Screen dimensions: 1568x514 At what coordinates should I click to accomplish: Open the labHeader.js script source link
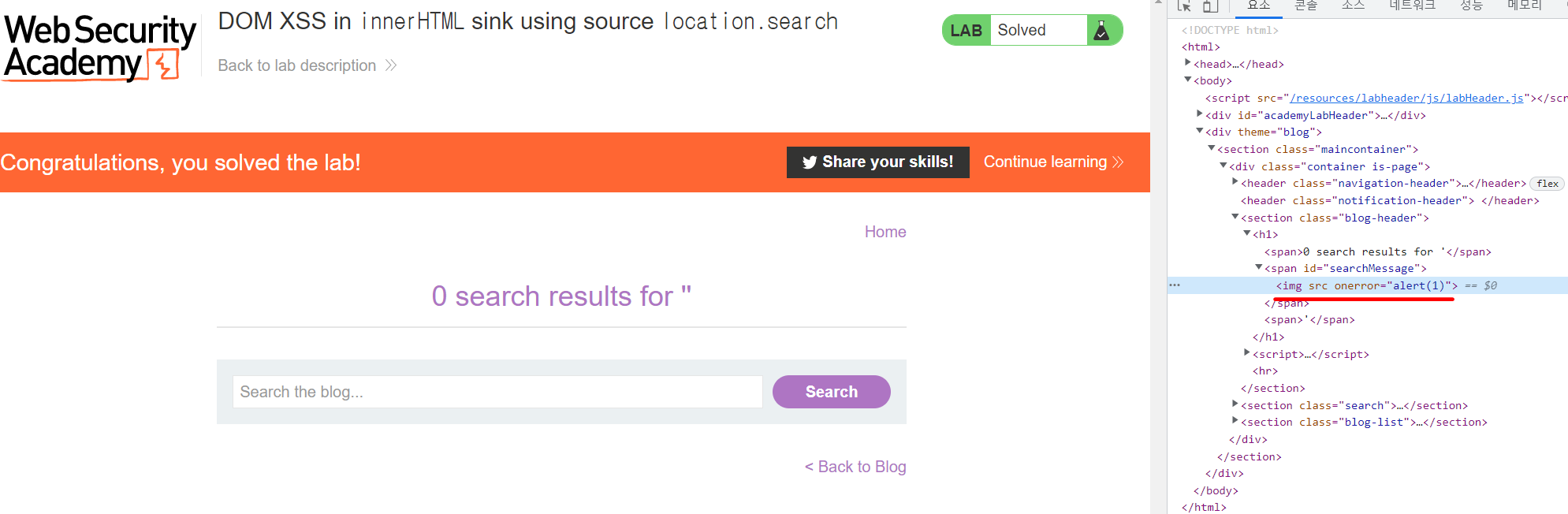(1406, 99)
